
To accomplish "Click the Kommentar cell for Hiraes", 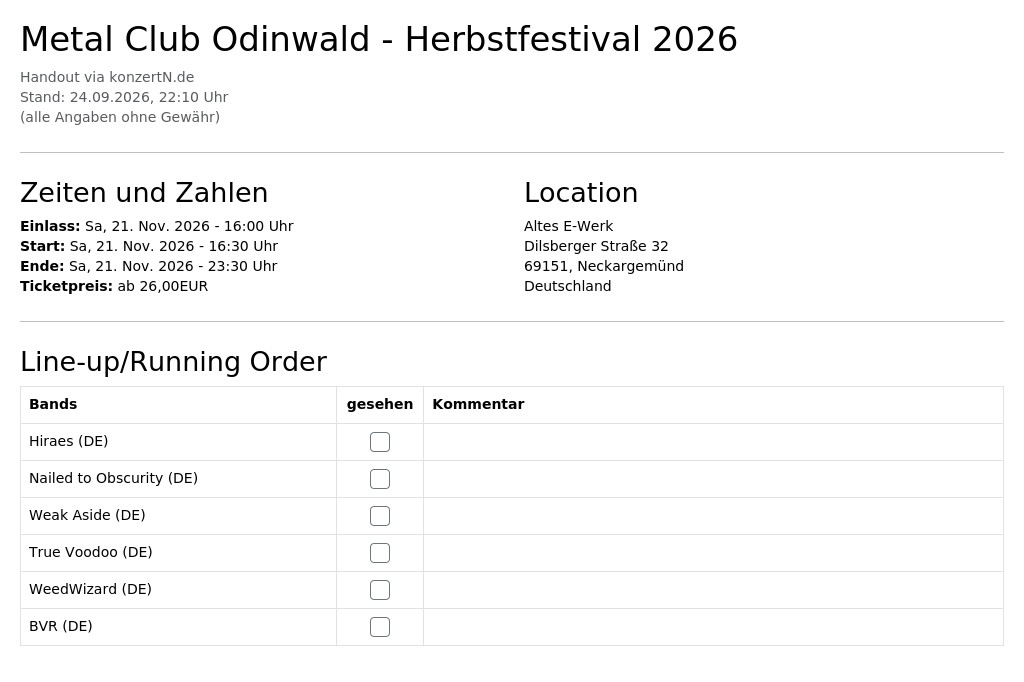I will pos(713,442).
